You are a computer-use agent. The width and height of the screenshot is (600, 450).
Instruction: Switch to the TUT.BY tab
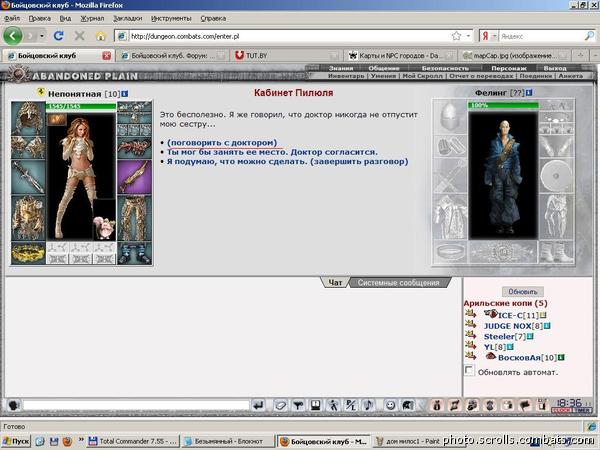(x=285, y=56)
